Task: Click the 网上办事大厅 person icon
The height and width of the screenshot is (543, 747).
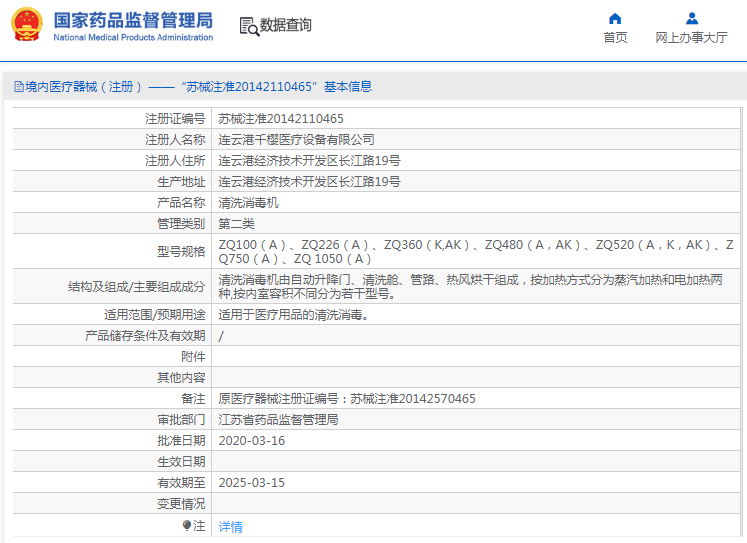Action: click(691, 18)
